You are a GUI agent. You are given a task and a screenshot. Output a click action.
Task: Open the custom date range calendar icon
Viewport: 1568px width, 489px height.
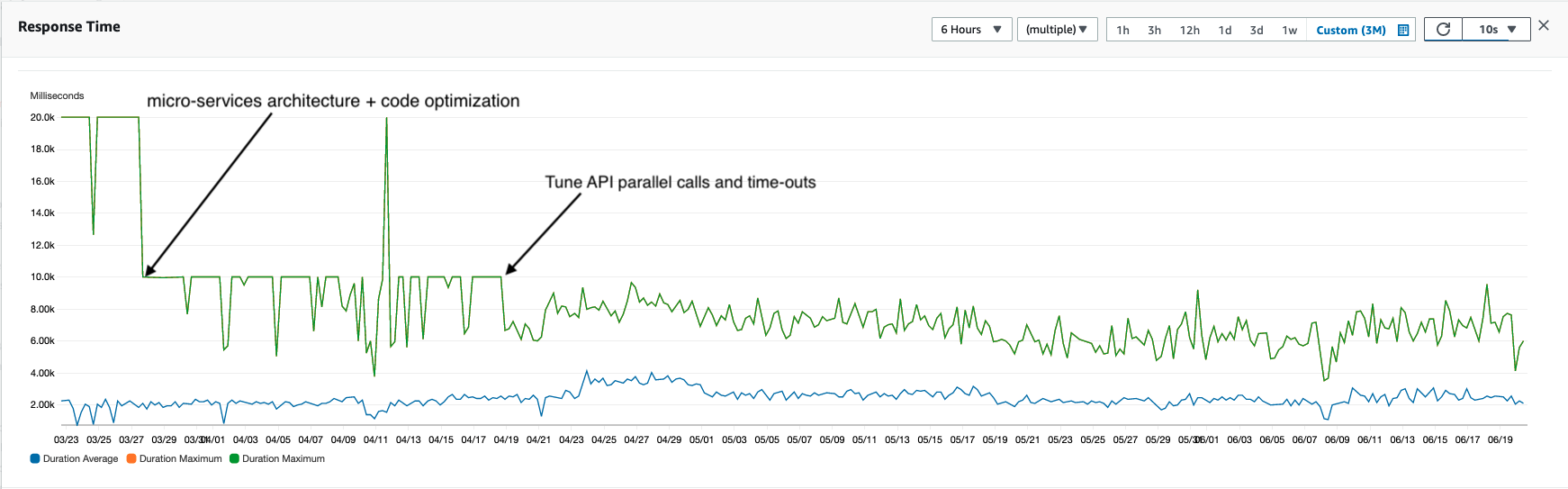1402,30
